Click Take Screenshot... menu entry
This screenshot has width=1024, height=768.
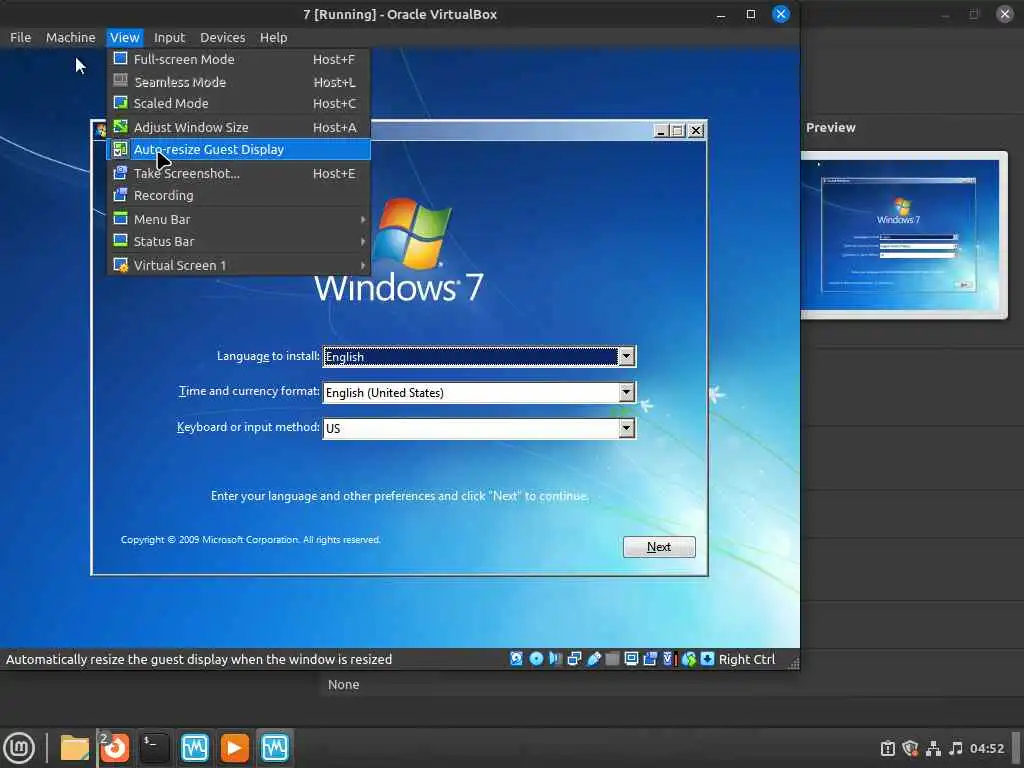pos(238,174)
